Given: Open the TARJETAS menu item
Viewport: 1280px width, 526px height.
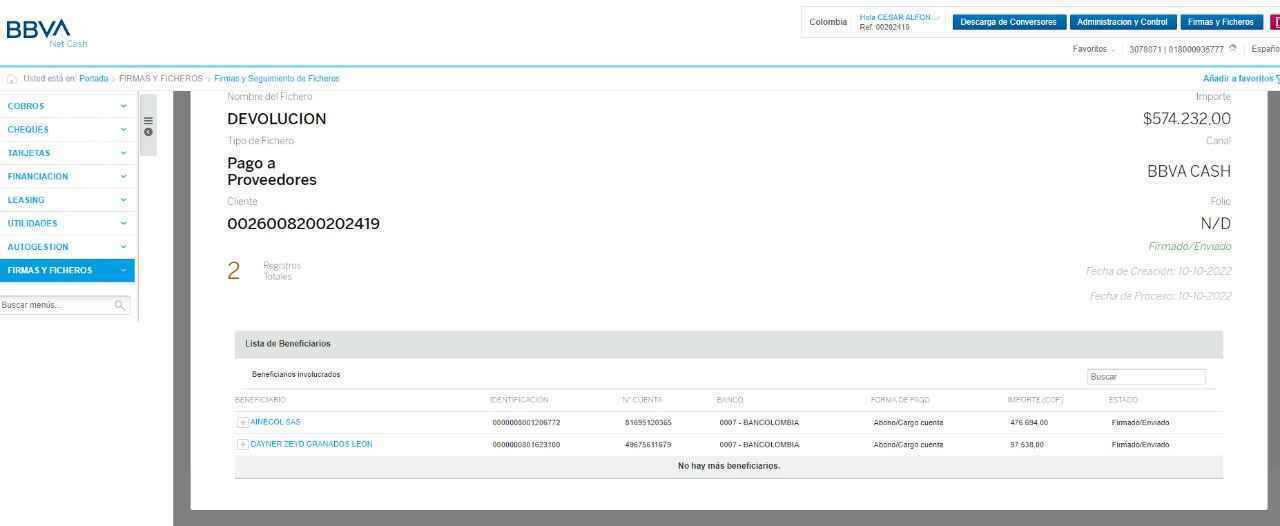Looking at the screenshot, I should pyautogui.click(x=66, y=153).
